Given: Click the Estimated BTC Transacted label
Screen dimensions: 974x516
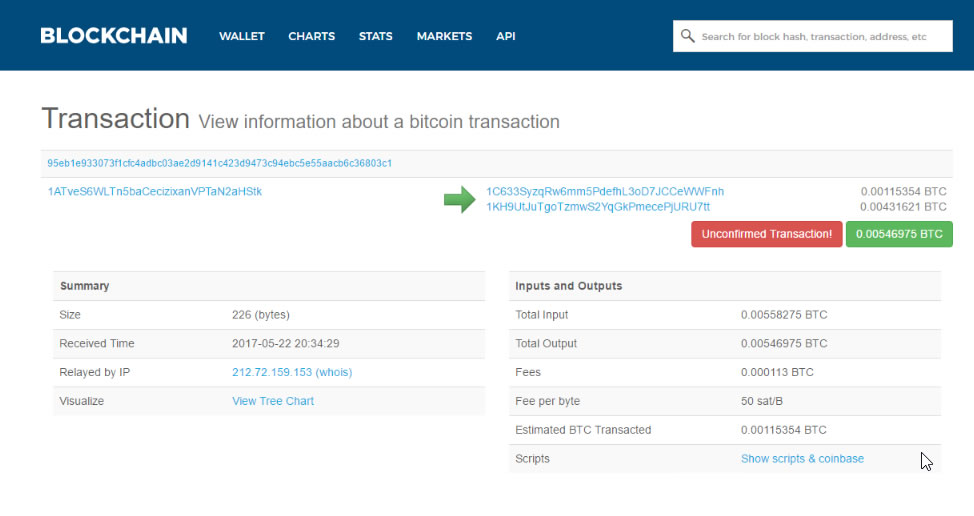Looking at the screenshot, I should click(x=583, y=430).
